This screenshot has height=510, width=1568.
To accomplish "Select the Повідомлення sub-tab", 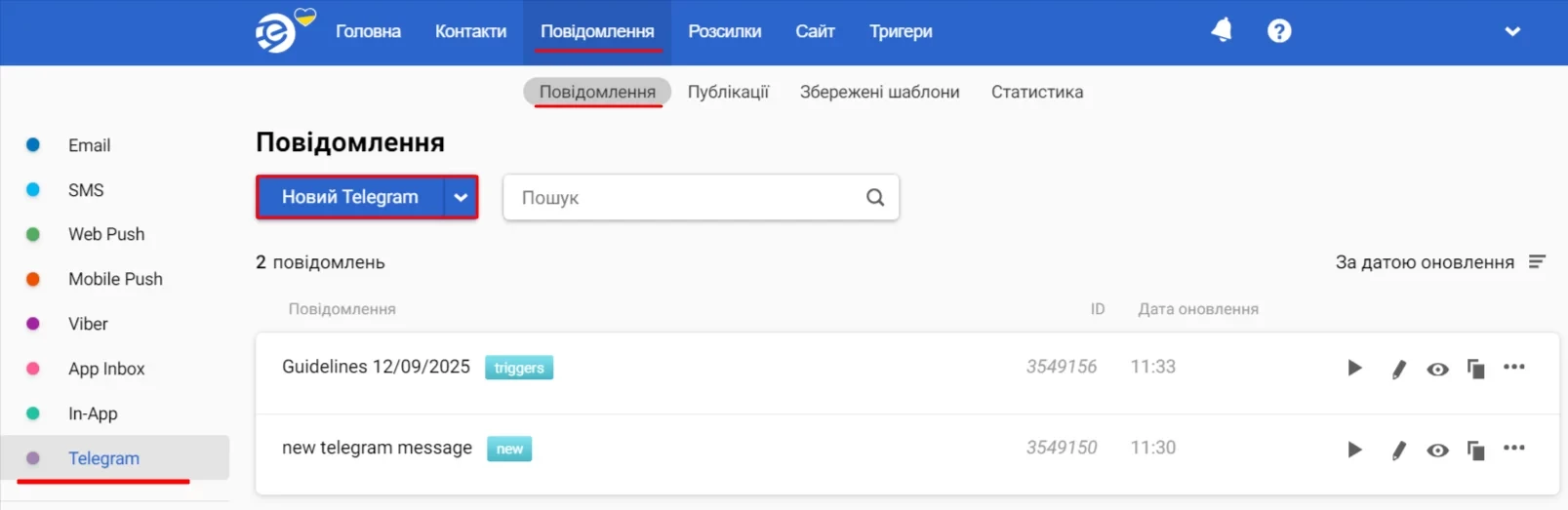I will click(597, 92).
